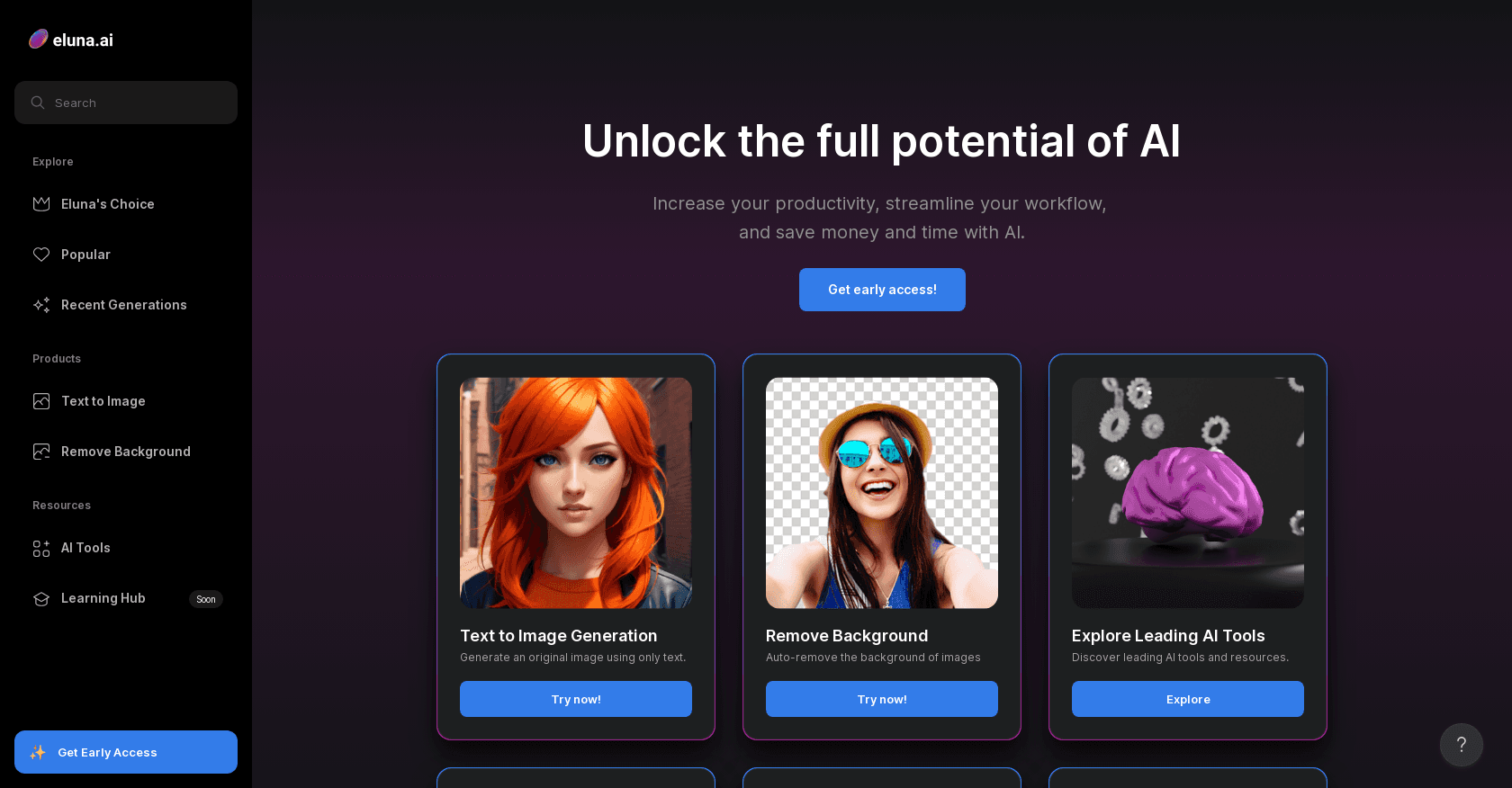The image size is (1512, 788).
Task: Click Explore under Leading AI Tools
Action: 1188,699
